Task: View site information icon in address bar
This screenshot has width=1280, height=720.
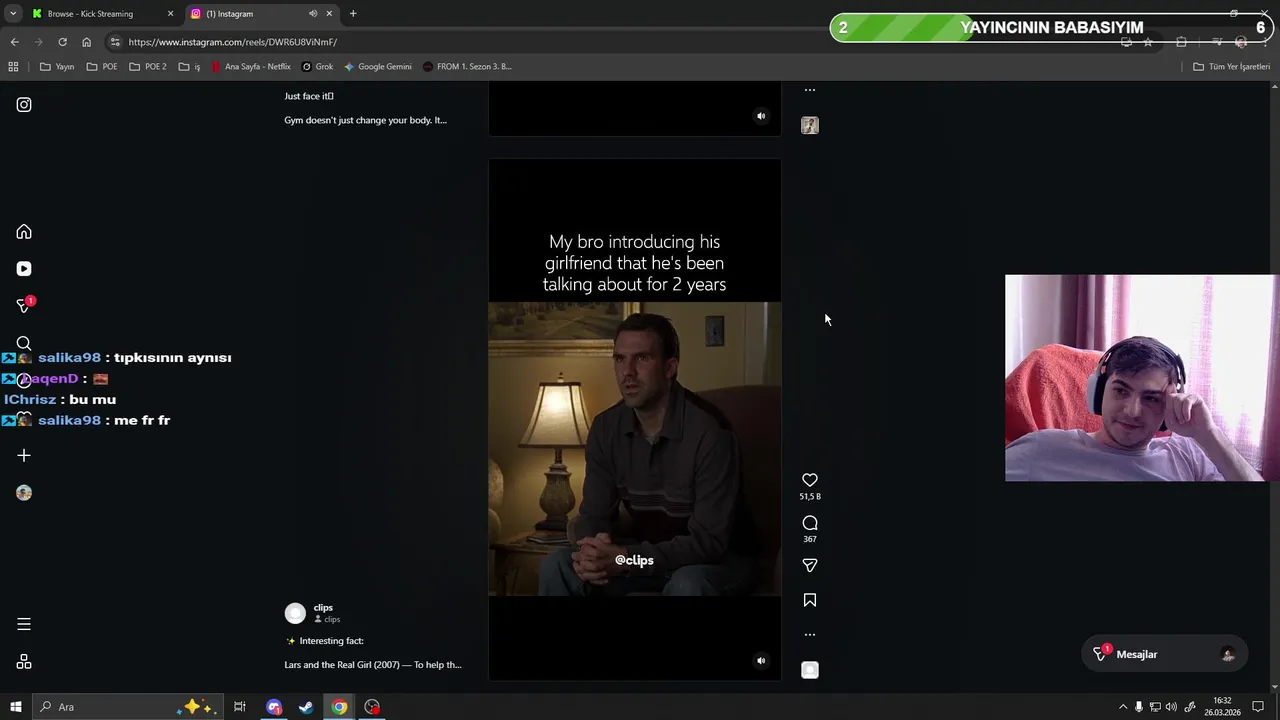Action: [x=115, y=42]
